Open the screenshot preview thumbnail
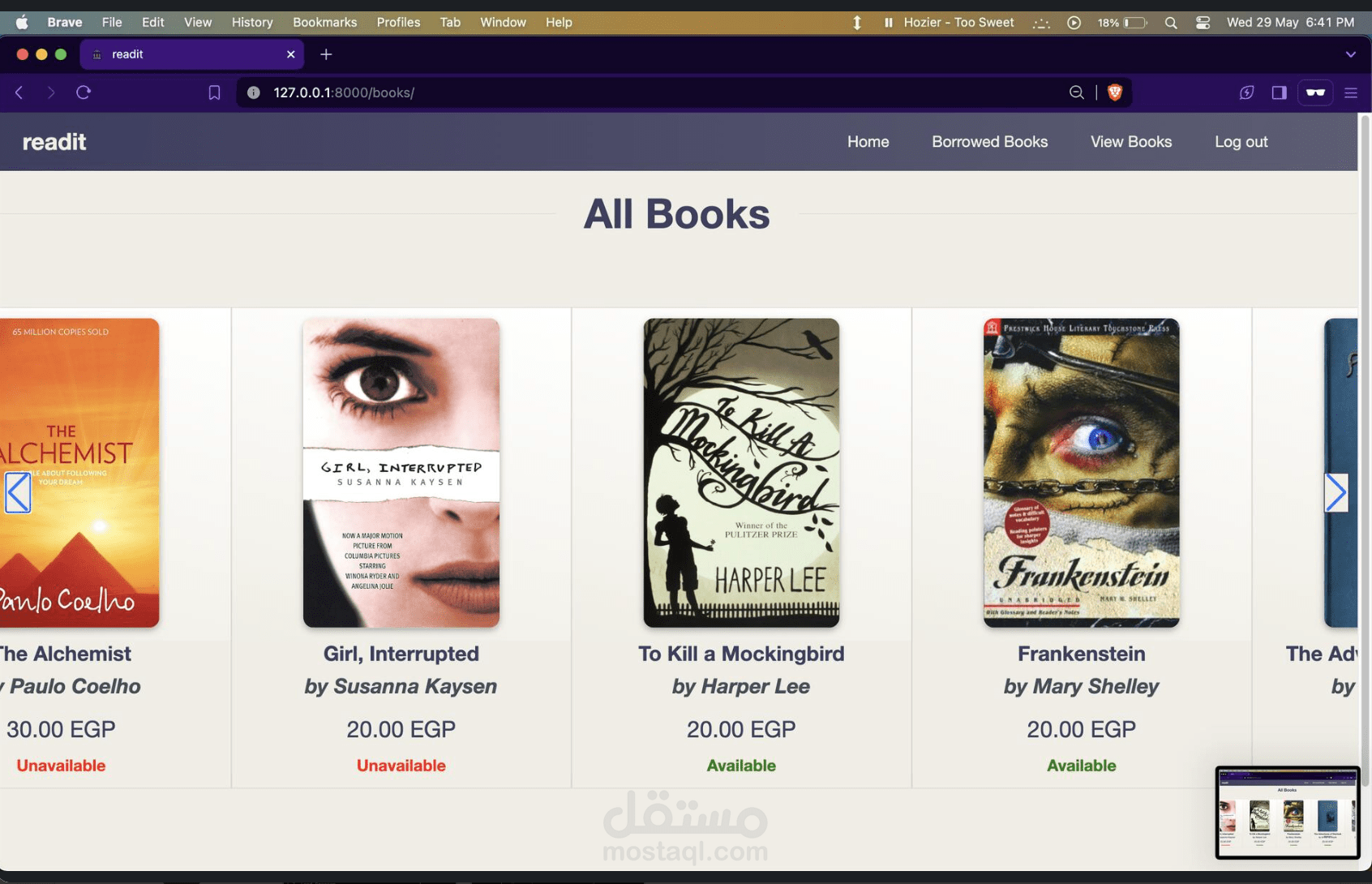Screen dimensions: 1372x884 point(1288,813)
